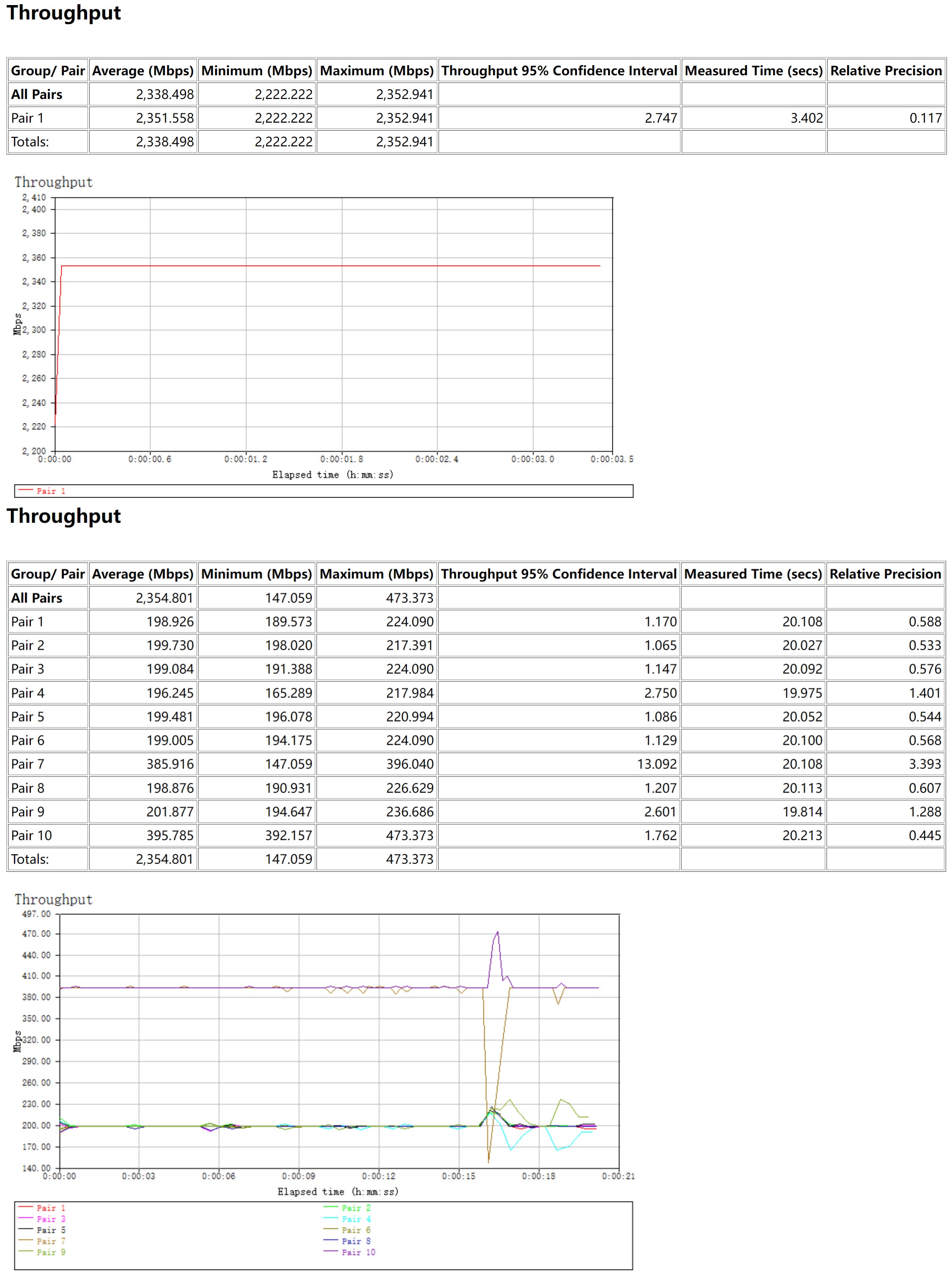This screenshot has width=952, height=1274.
Task: Click Pair 8 average 198.876
Action: click(x=170, y=788)
